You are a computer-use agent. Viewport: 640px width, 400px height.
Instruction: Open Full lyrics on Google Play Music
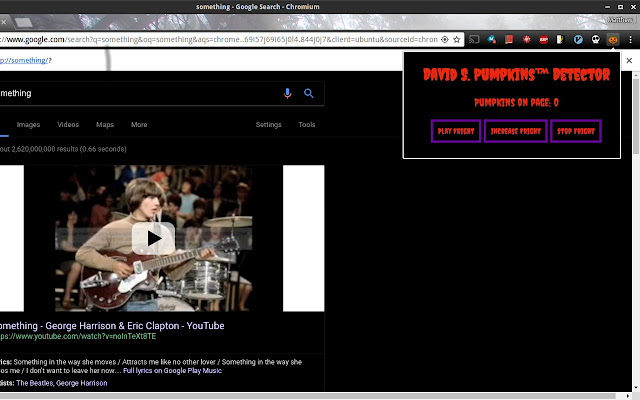pos(172,371)
